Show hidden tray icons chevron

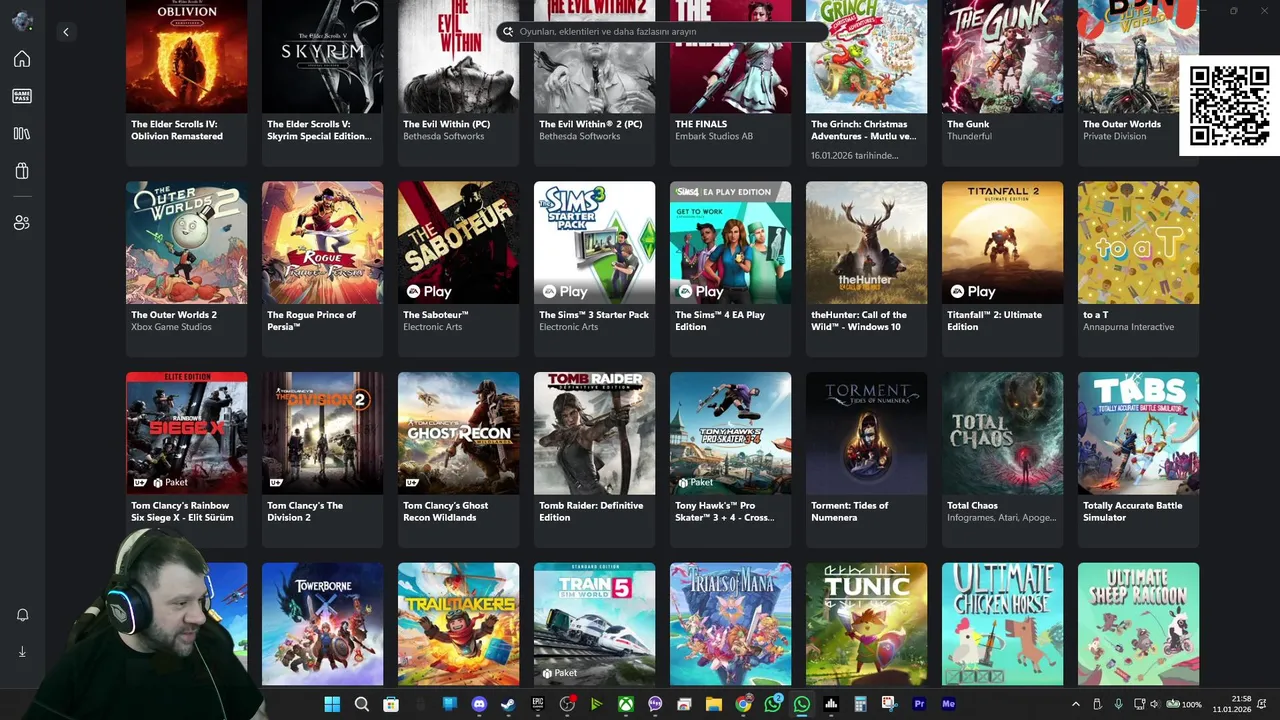click(1076, 704)
